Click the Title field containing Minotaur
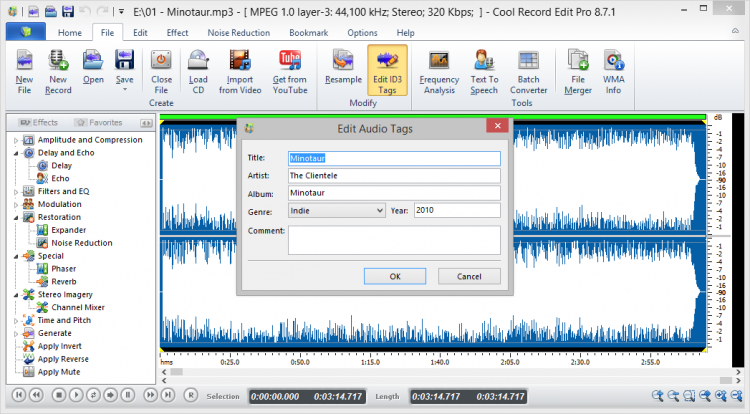Screen dimensions: 750x414 (394, 158)
